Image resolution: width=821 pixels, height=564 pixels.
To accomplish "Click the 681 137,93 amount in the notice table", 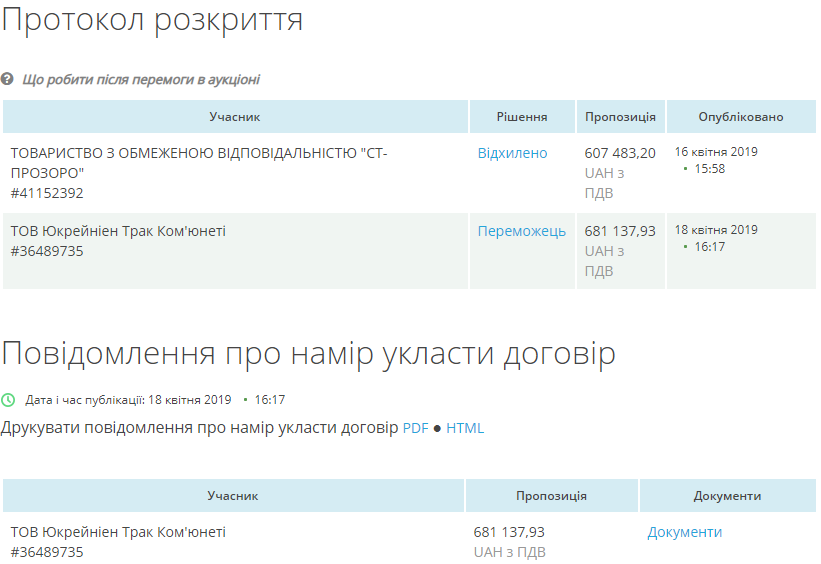I will point(509,532).
